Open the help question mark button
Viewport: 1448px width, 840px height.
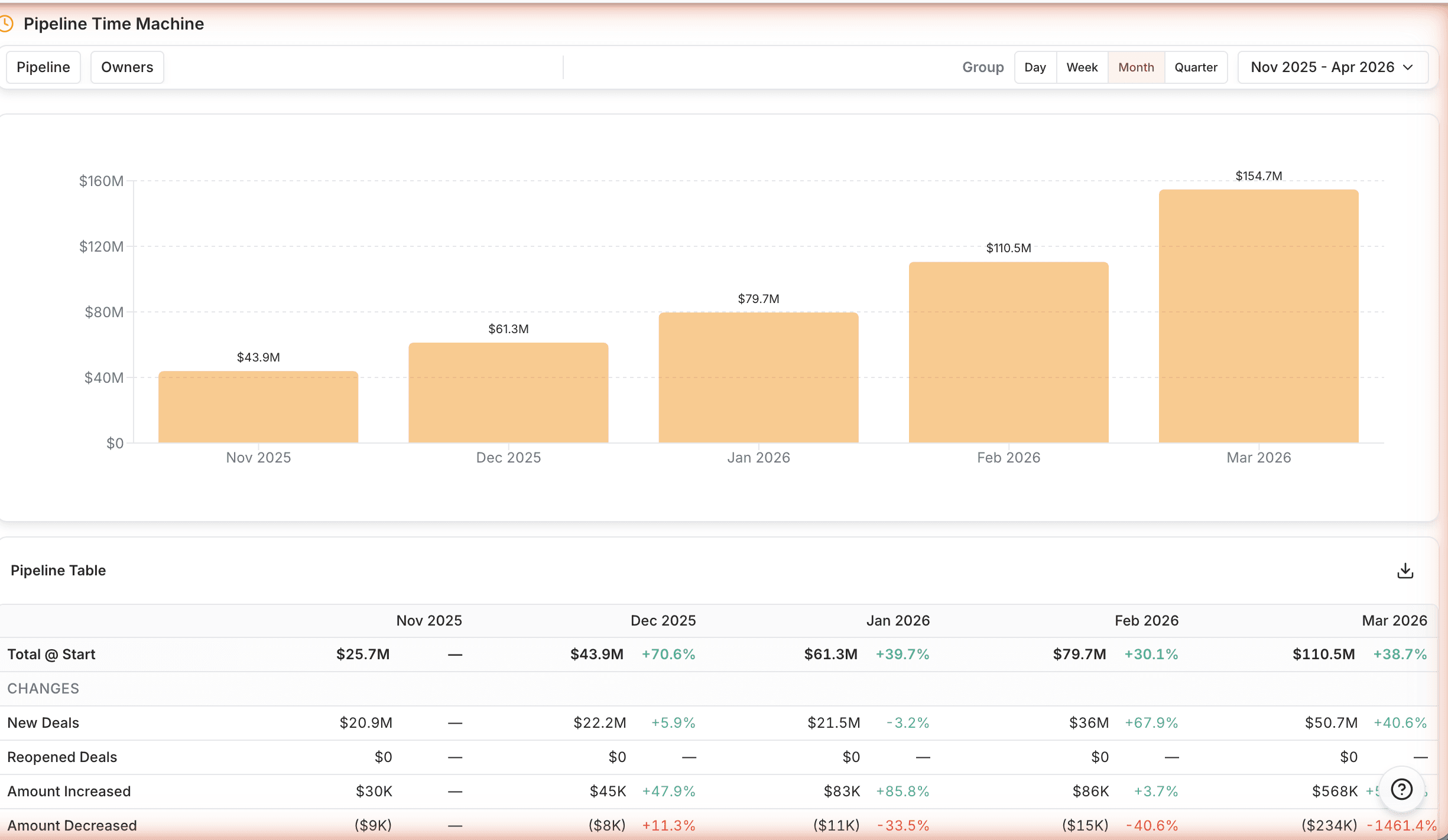point(1401,789)
